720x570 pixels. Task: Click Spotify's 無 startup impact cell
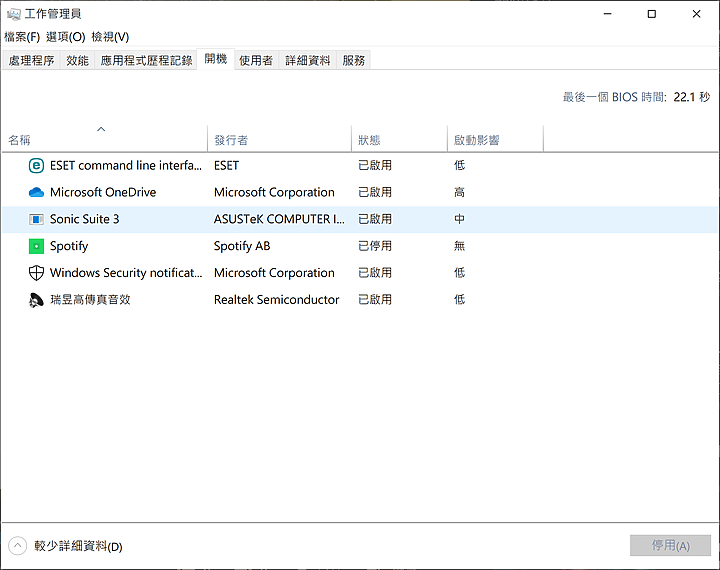pos(459,246)
